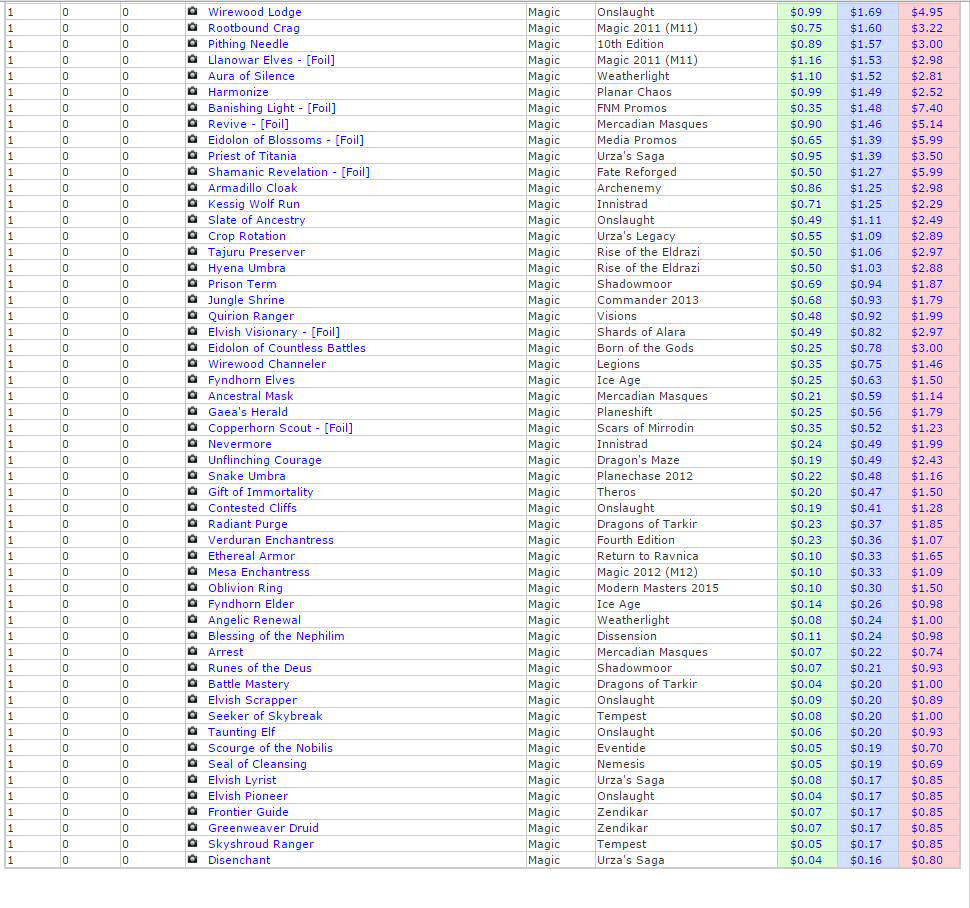The image size is (970, 908).
Task: Open the Arrest card link
Action: click(x=225, y=652)
